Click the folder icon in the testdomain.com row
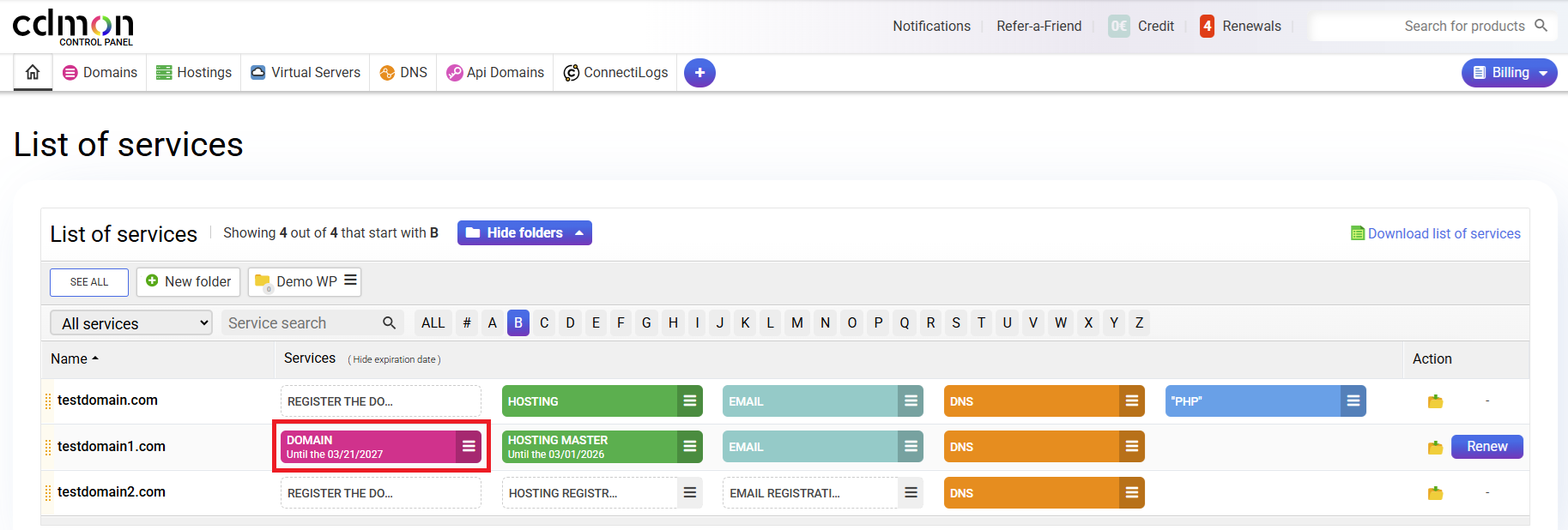This screenshot has height=530, width=1568. pyautogui.click(x=1435, y=401)
